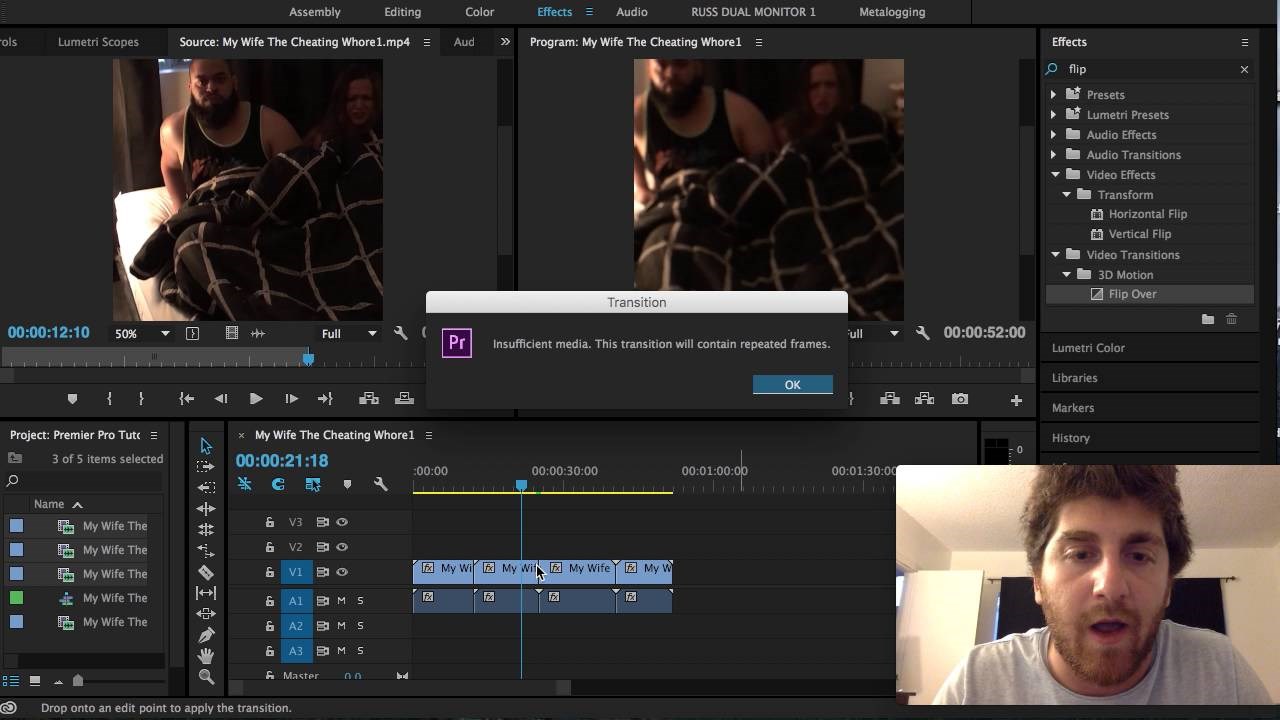Switch to the Color workspace
This screenshot has height=720, width=1280.
tap(479, 12)
